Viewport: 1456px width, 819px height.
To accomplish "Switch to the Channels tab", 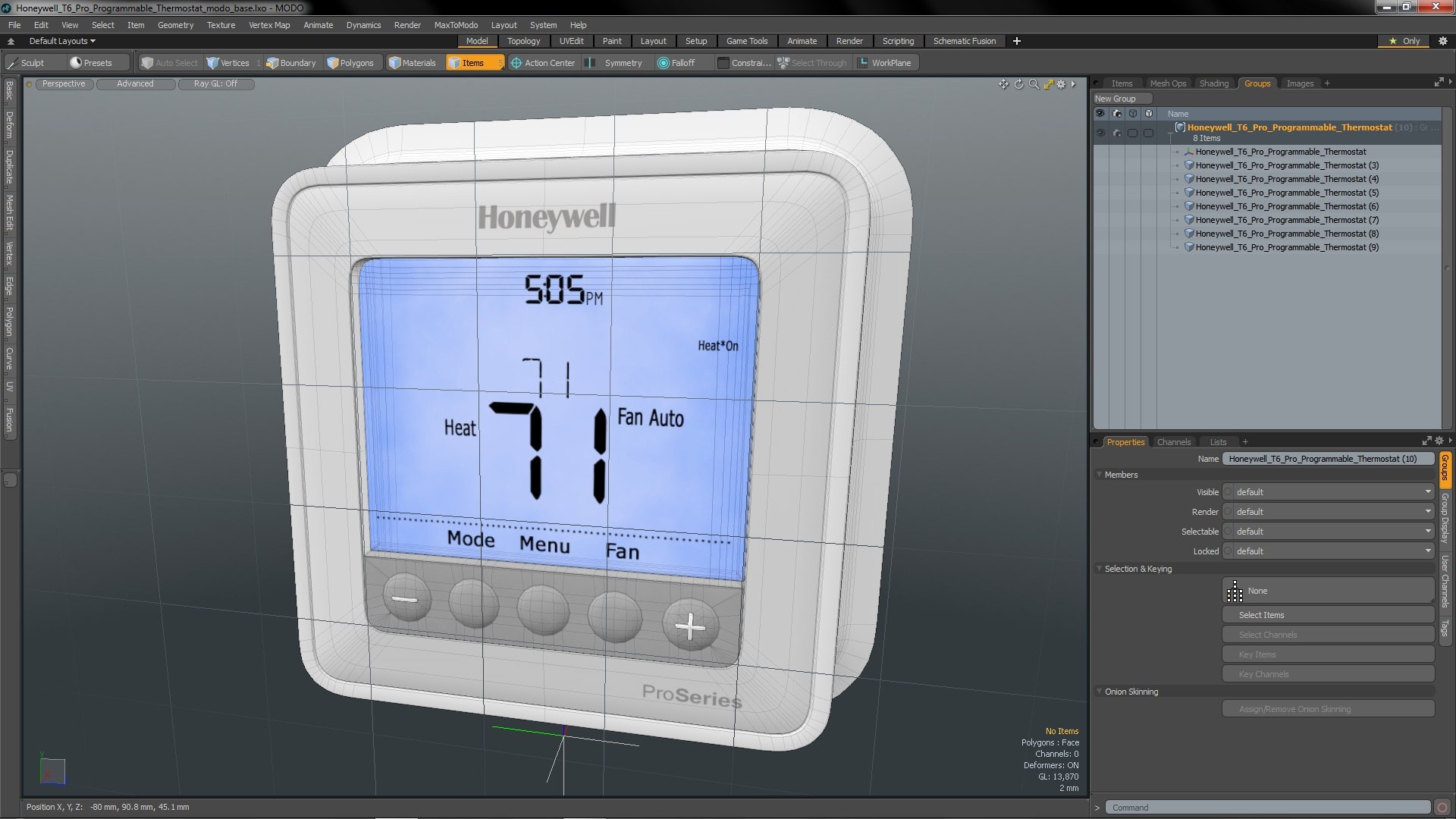I will 1173,442.
